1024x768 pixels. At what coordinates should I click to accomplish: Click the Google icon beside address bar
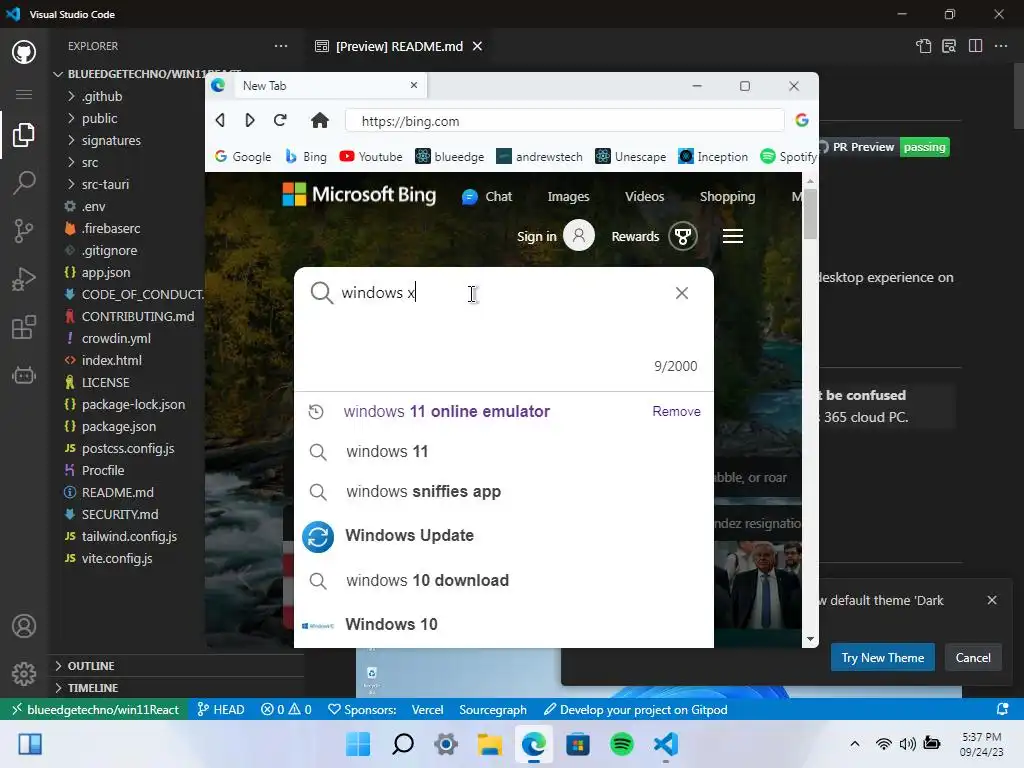tap(802, 120)
